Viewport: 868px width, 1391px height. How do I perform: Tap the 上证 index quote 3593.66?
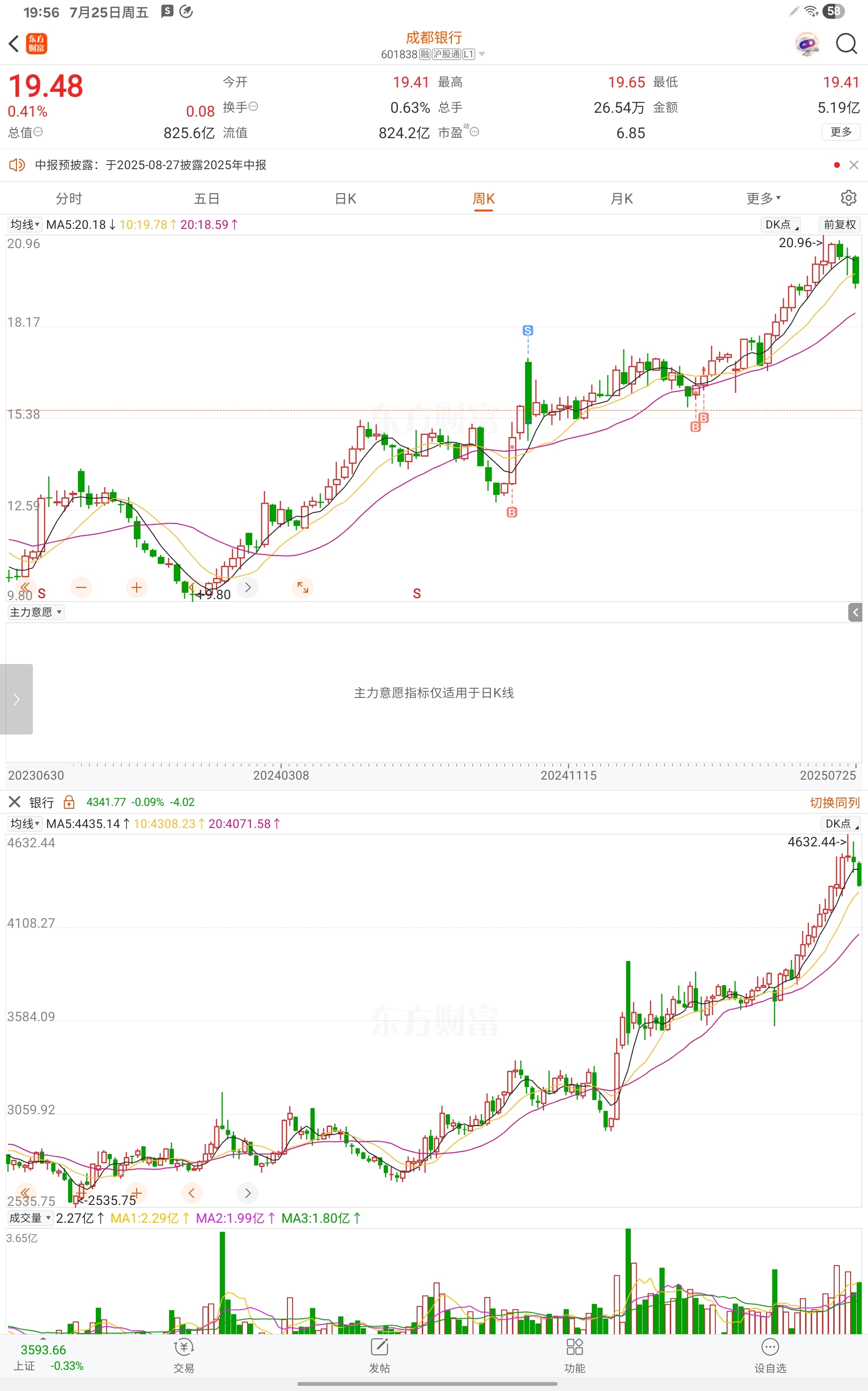point(43,1350)
